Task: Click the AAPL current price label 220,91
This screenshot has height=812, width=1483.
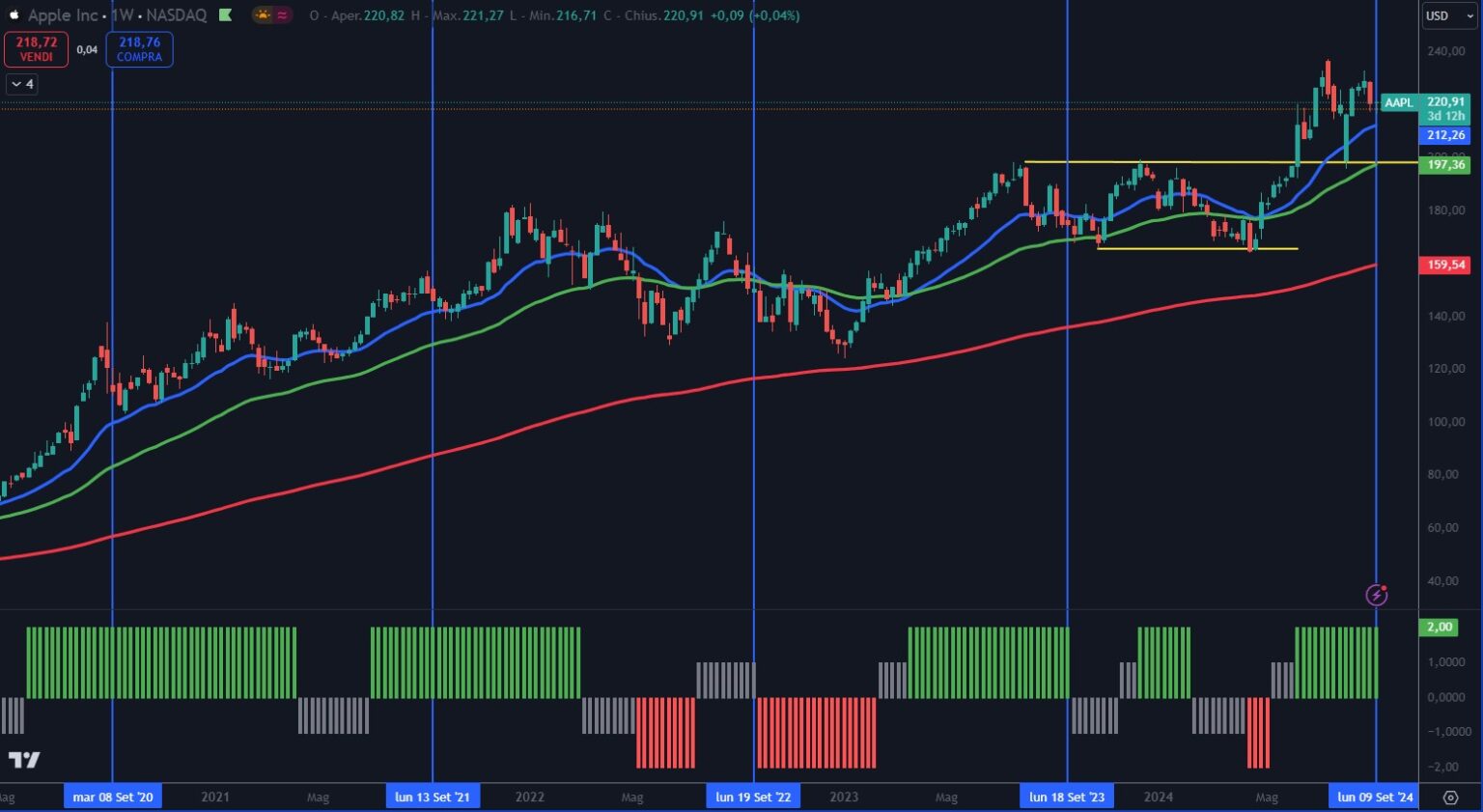Action: (x=1445, y=102)
